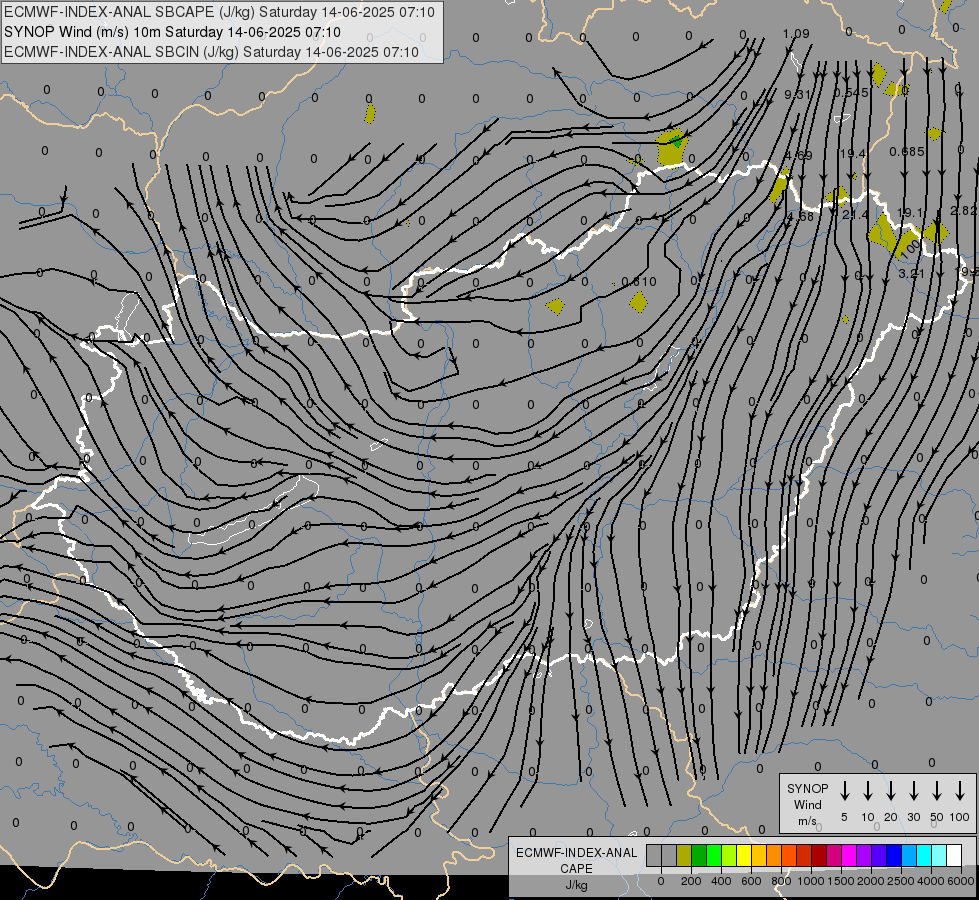Click the CAPE value 19.1 on map
Viewport: 979px width, 900px height.
(910, 213)
